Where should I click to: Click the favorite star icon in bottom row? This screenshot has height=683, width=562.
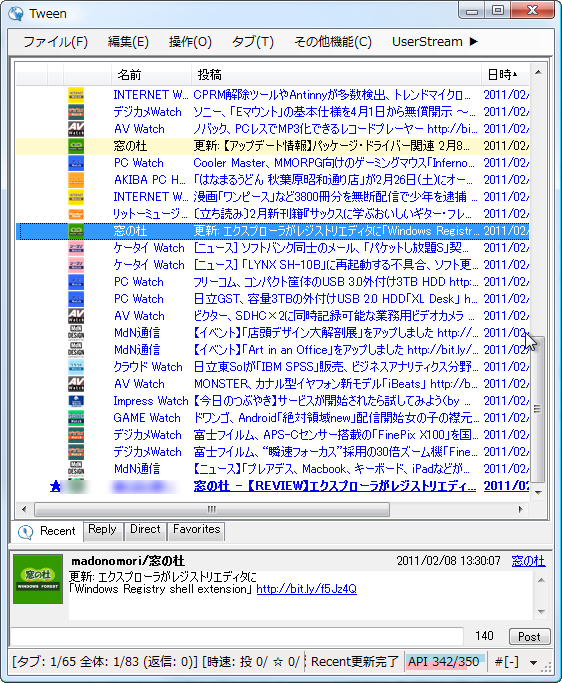coord(55,486)
